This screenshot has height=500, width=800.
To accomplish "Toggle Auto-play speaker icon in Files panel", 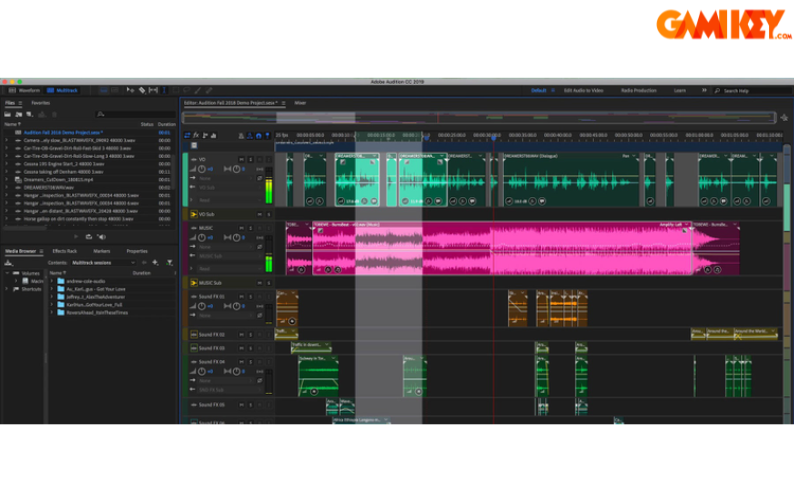I will tap(102, 237).
